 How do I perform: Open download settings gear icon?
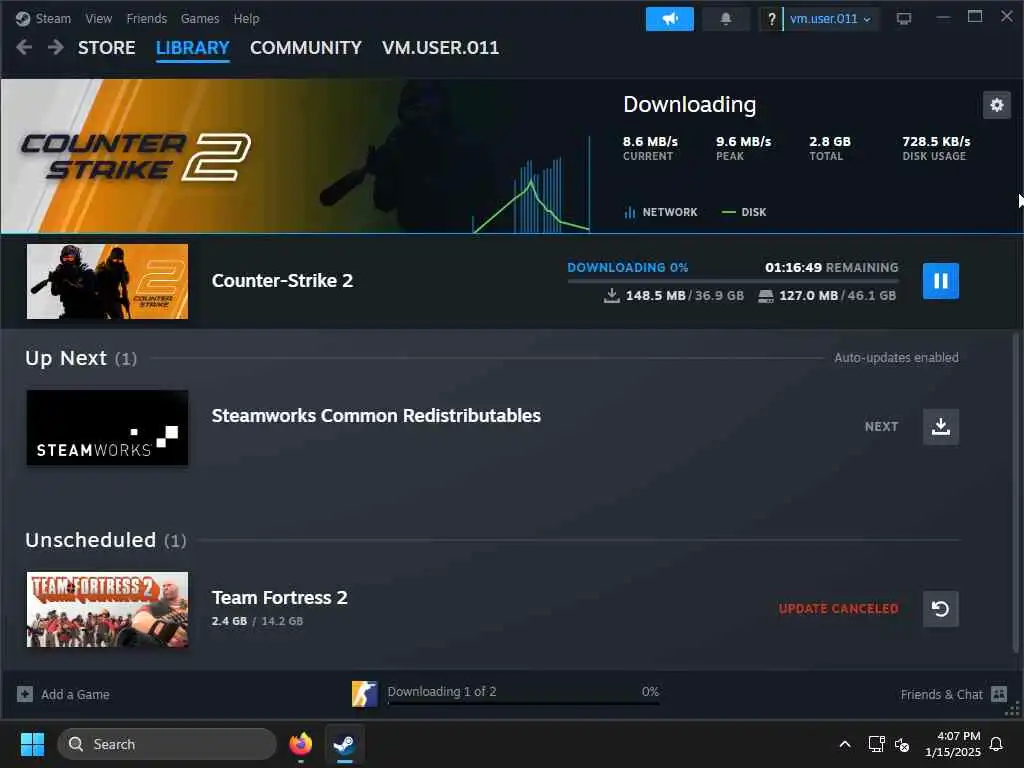997,105
